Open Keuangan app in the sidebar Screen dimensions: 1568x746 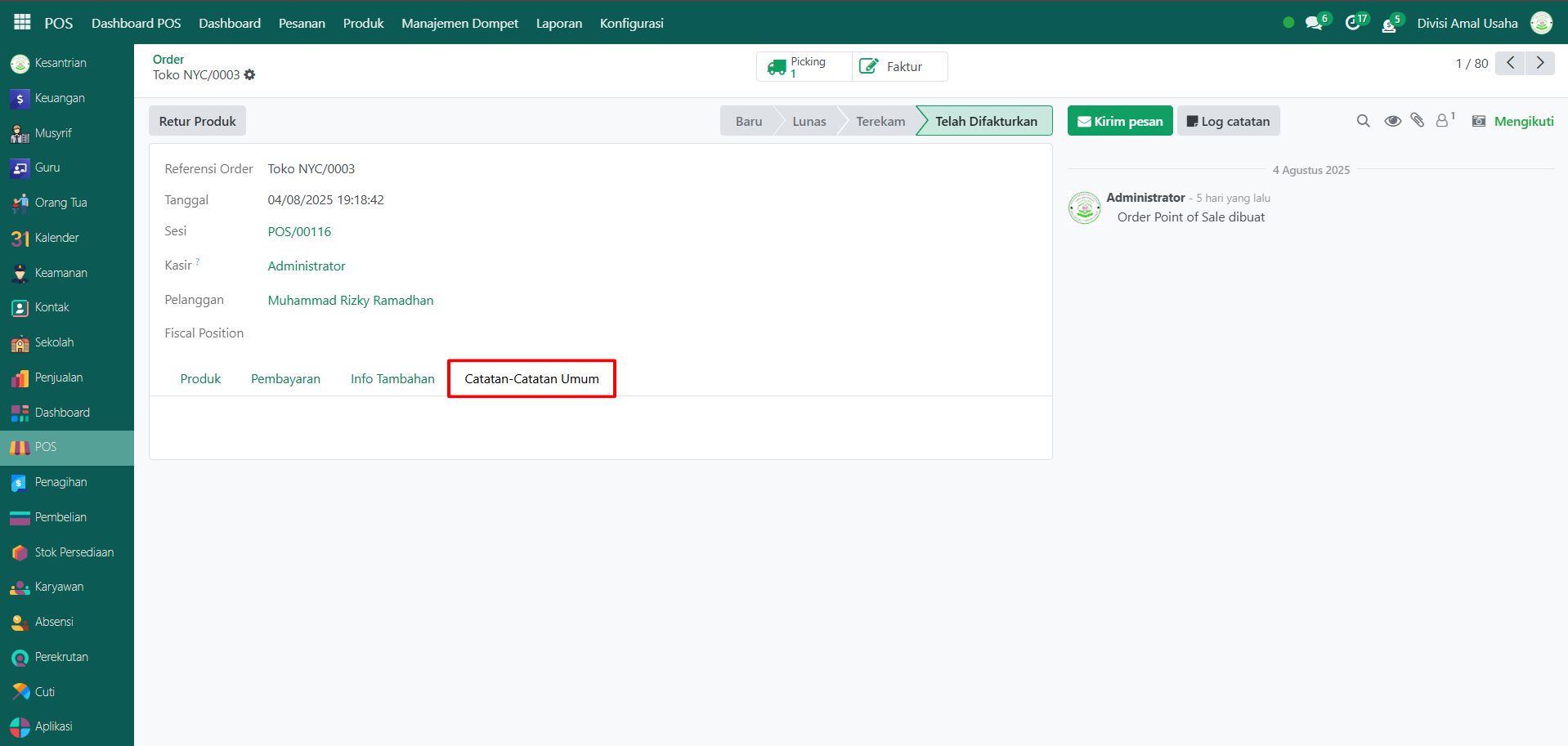[x=60, y=98]
